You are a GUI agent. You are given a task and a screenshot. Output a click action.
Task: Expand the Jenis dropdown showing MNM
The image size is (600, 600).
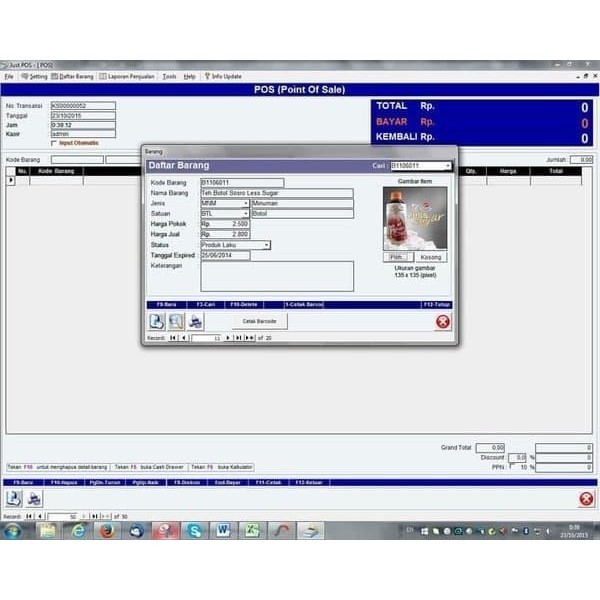click(x=246, y=203)
